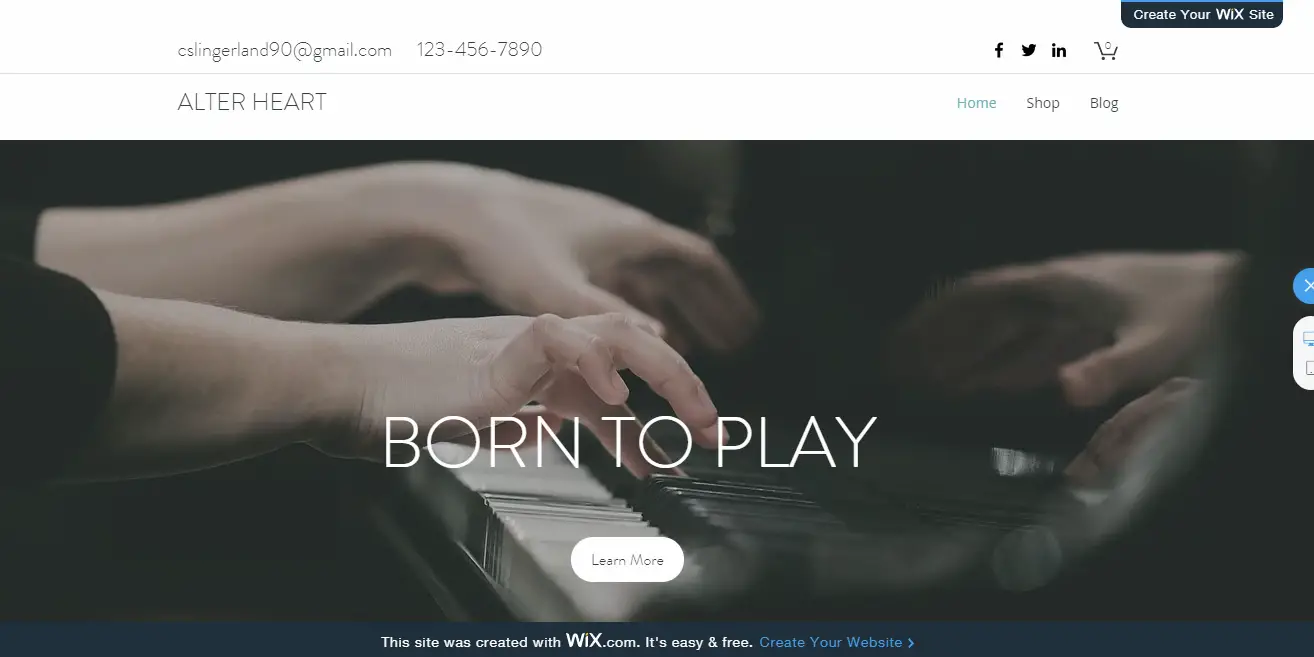The image size is (1314, 657).
Task: Click the 123-456-7890 phone number
Action: pos(480,50)
